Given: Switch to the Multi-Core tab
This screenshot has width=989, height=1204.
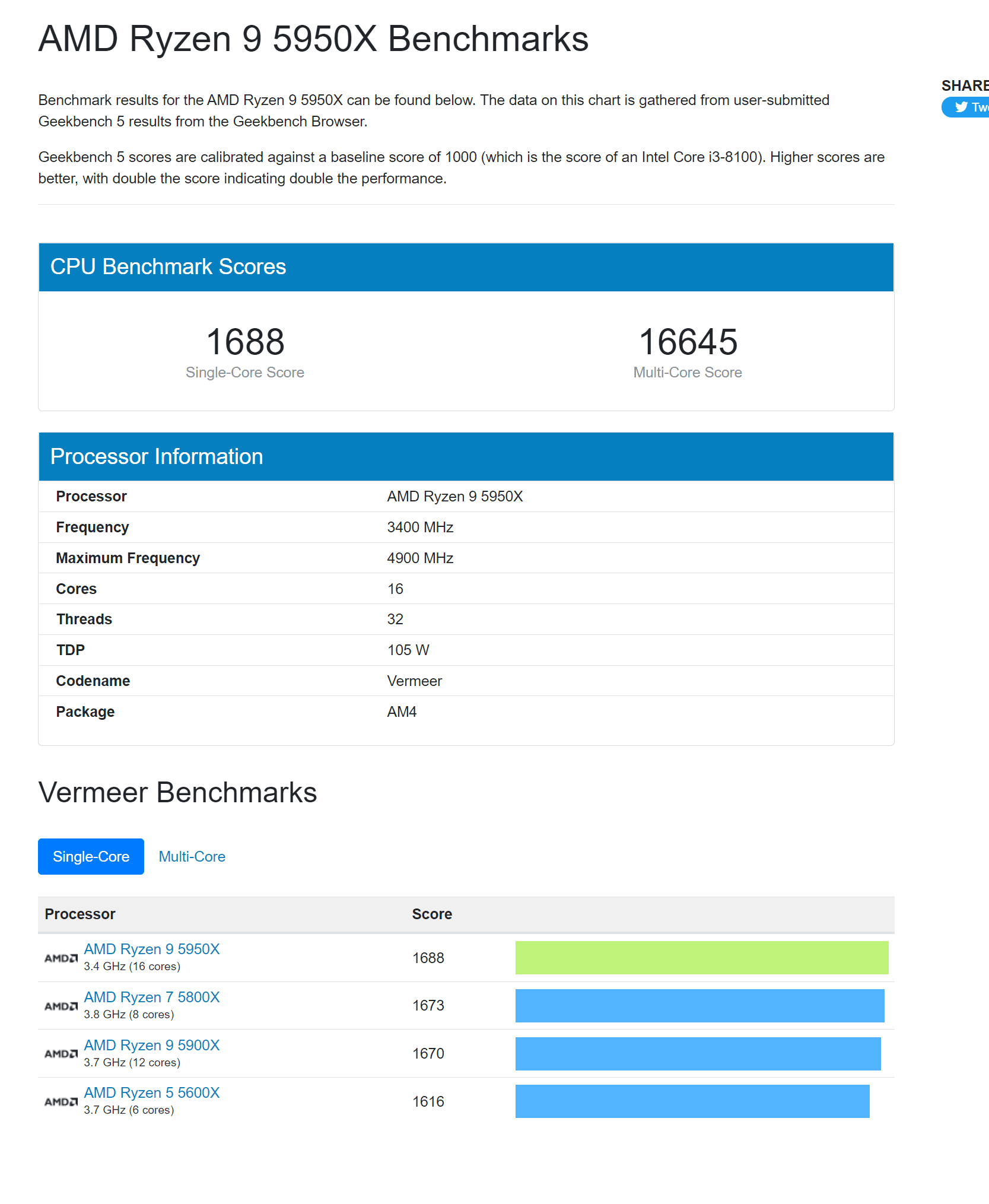Looking at the screenshot, I should [192, 856].
